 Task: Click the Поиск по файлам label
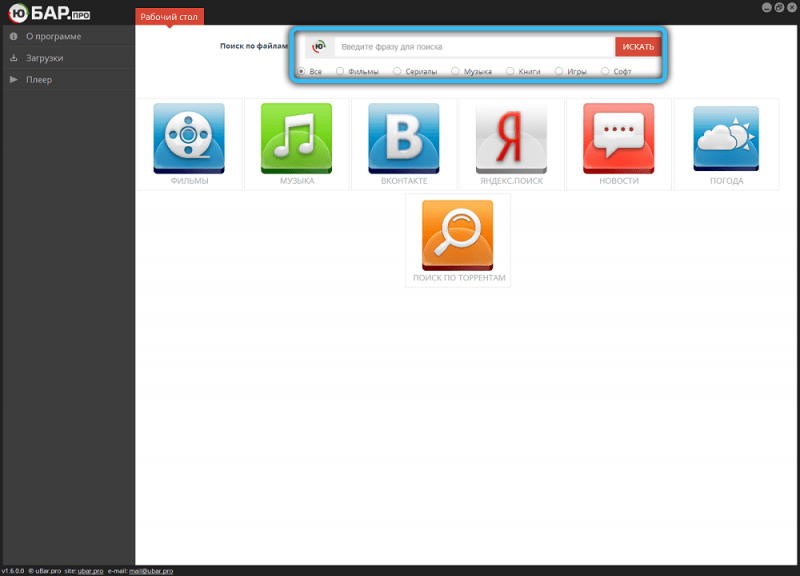pyautogui.click(x=254, y=46)
